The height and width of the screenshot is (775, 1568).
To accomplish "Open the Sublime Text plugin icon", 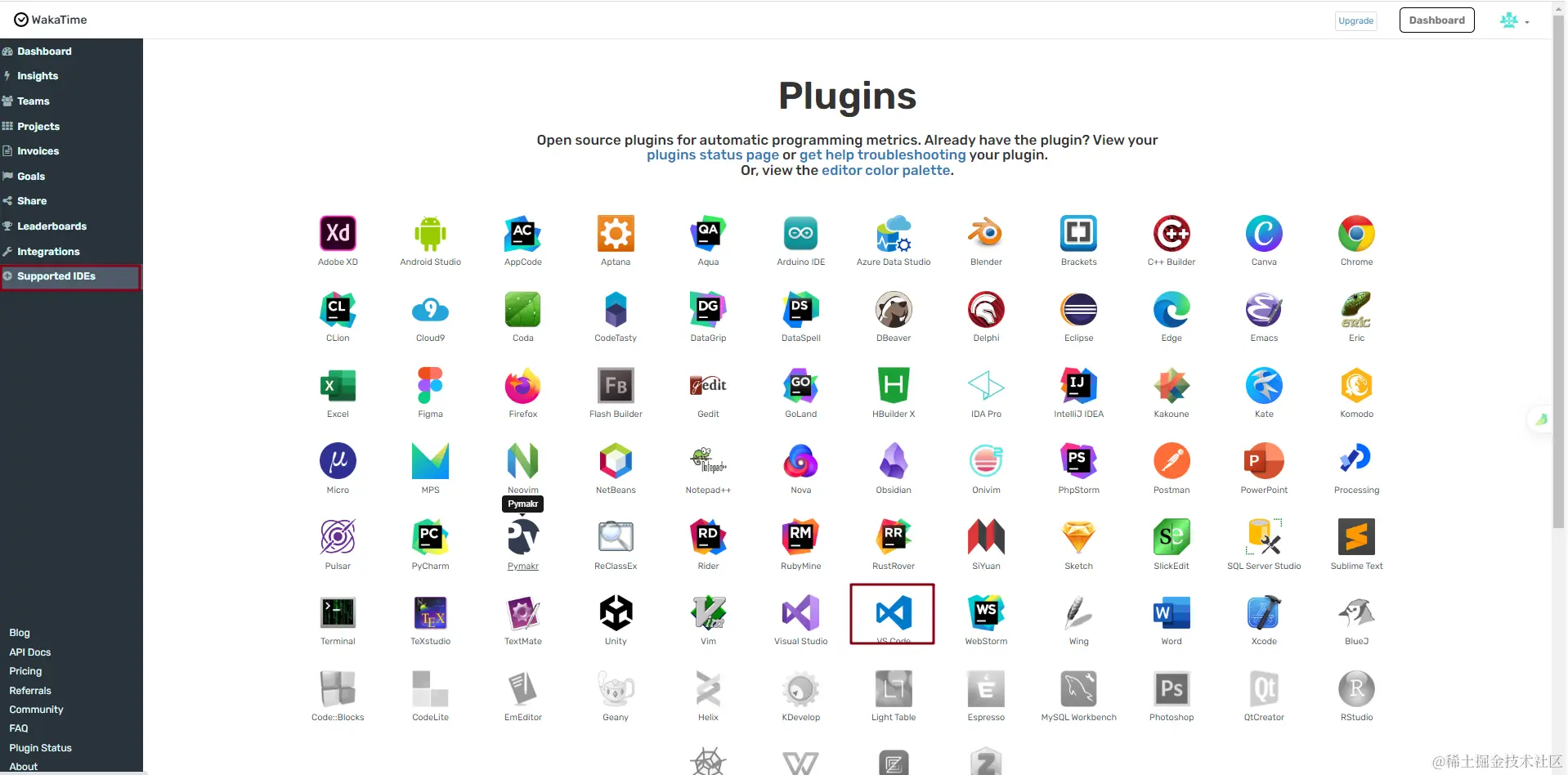I will tap(1356, 537).
